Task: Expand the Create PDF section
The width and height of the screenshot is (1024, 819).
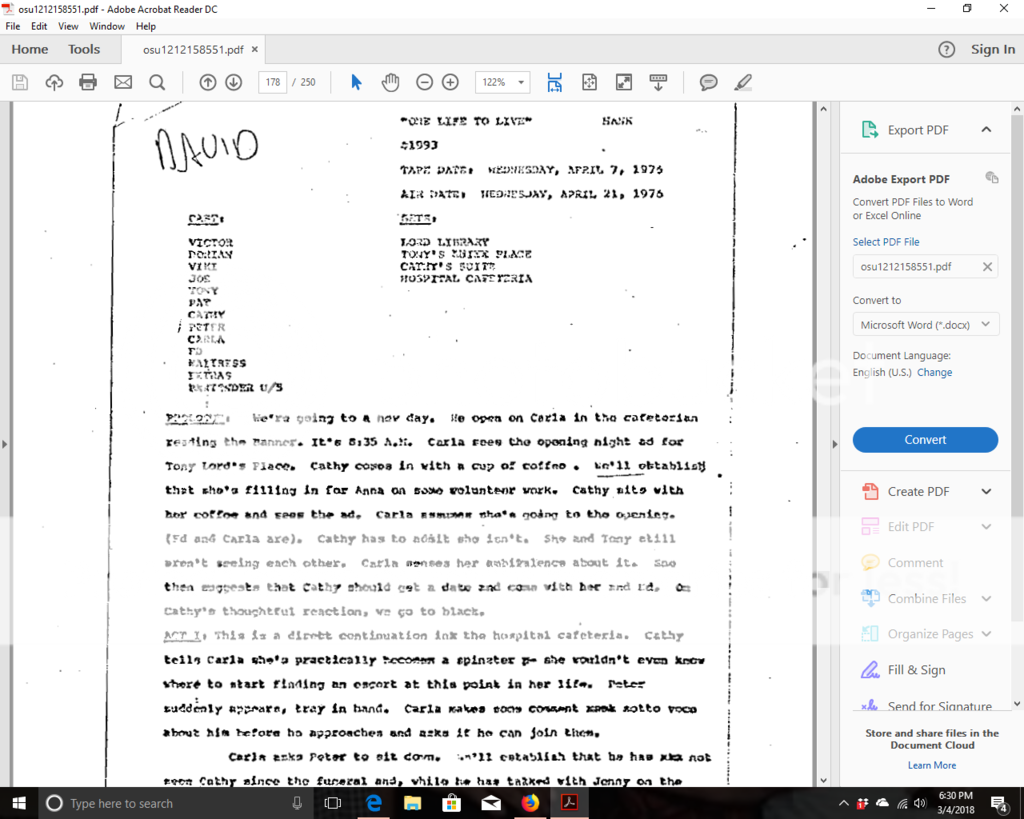Action: tap(925, 491)
